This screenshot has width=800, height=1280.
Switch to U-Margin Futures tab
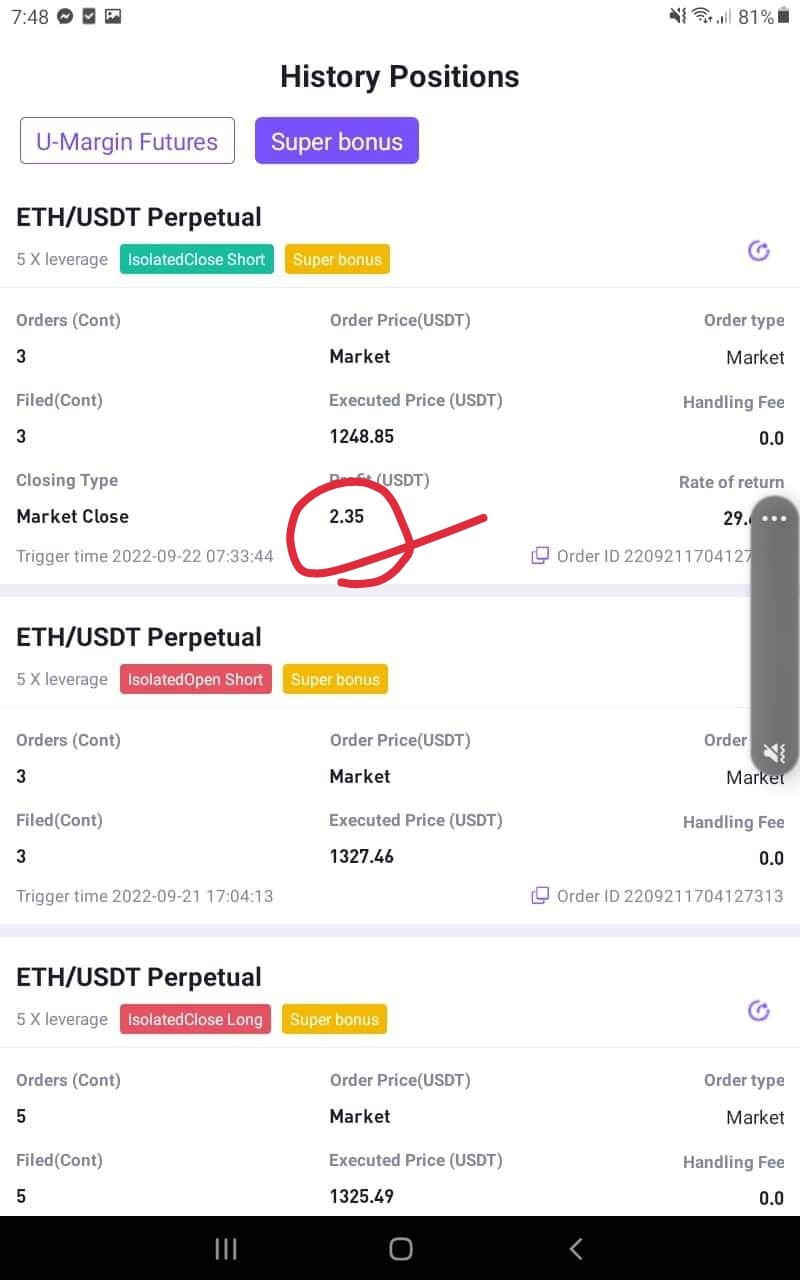point(127,141)
